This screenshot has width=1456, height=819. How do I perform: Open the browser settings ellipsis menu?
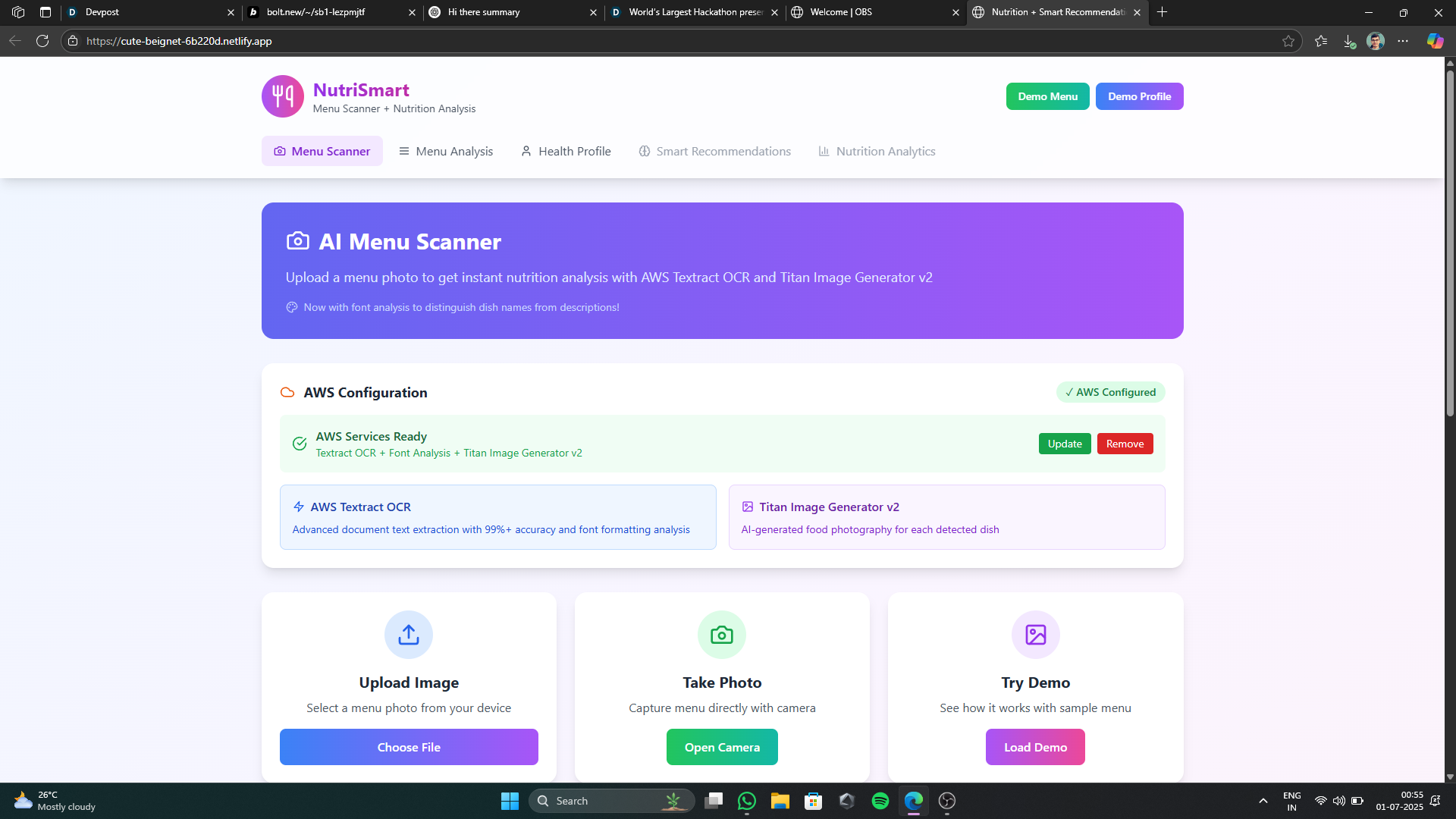click(1403, 41)
